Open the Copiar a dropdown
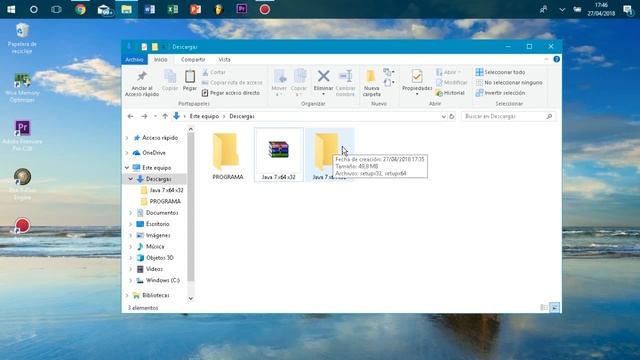Viewport: 640px width, 360px height. pyautogui.click(x=299, y=83)
